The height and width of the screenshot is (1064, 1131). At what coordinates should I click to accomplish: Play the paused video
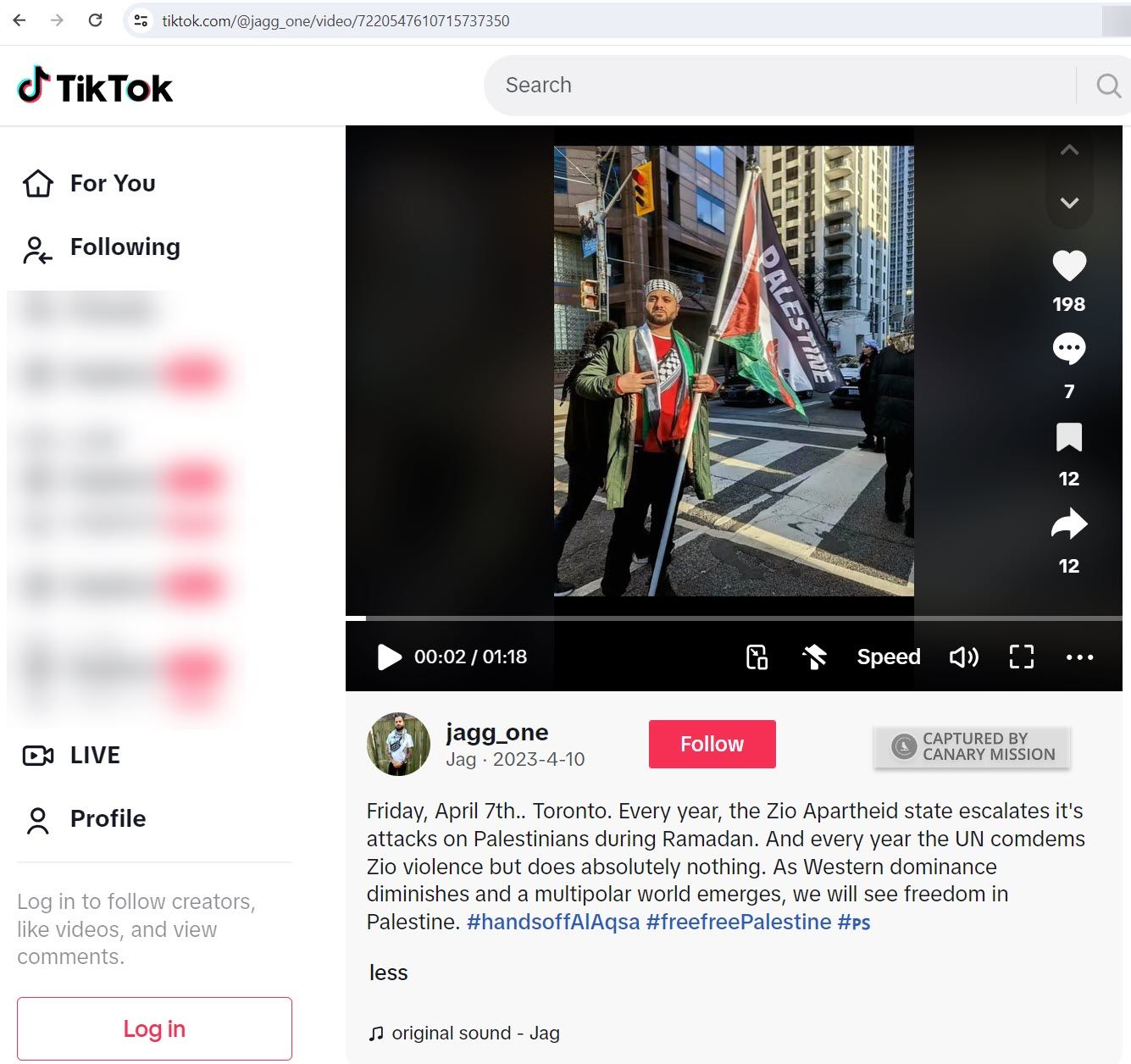pyautogui.click(x=389, y=657)
